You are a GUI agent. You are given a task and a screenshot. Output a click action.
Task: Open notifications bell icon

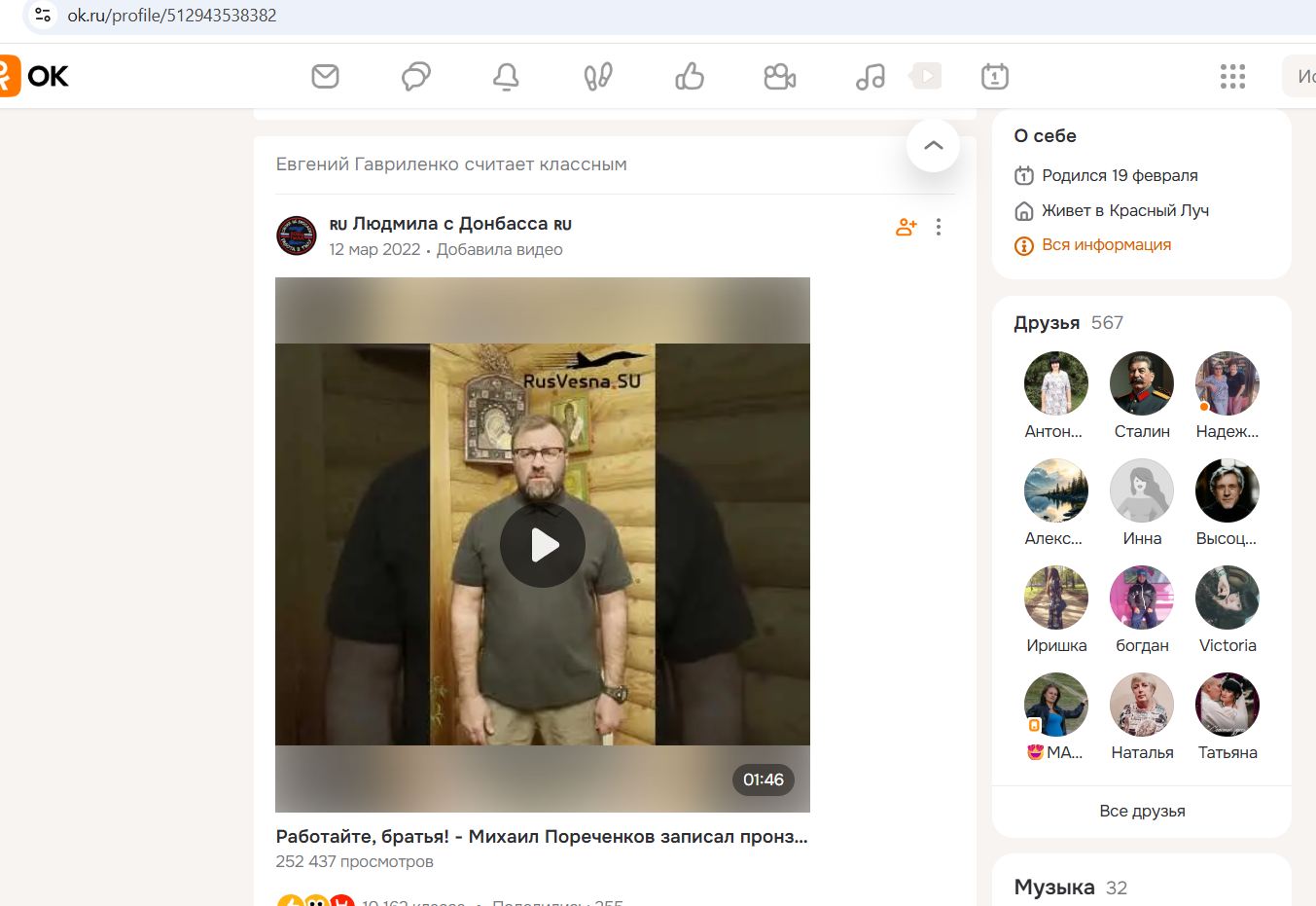point(506,76)
